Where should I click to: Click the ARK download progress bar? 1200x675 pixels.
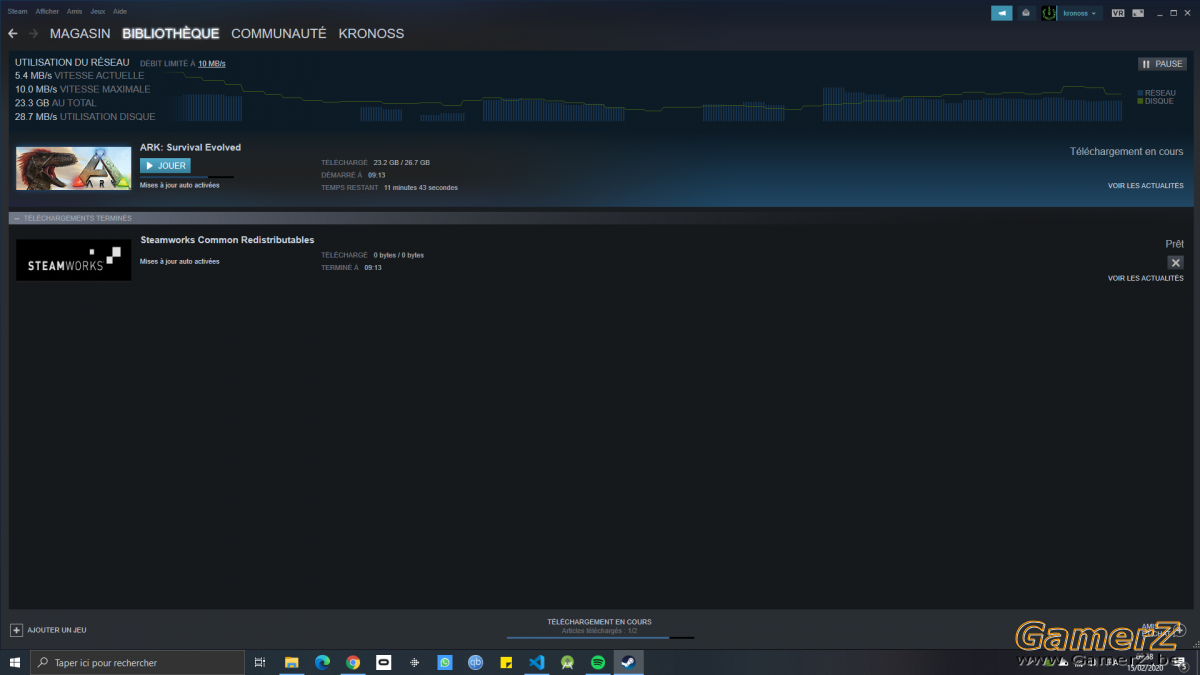187,177
